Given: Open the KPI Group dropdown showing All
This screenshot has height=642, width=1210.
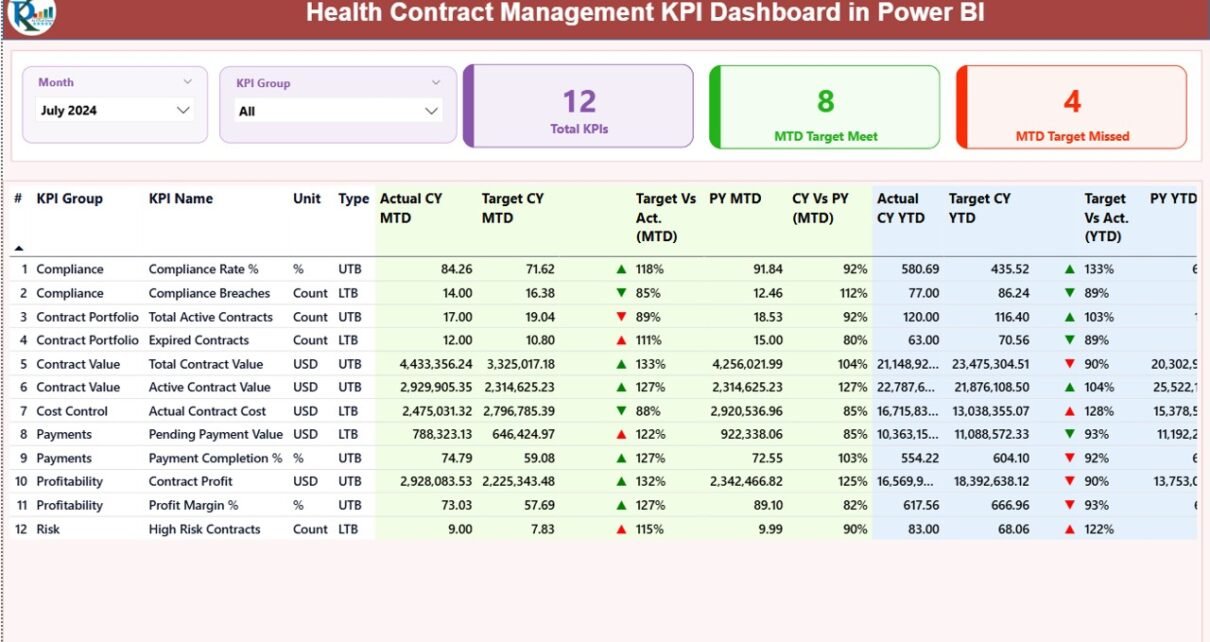Looking at the screenshot, I should point(431,111).
